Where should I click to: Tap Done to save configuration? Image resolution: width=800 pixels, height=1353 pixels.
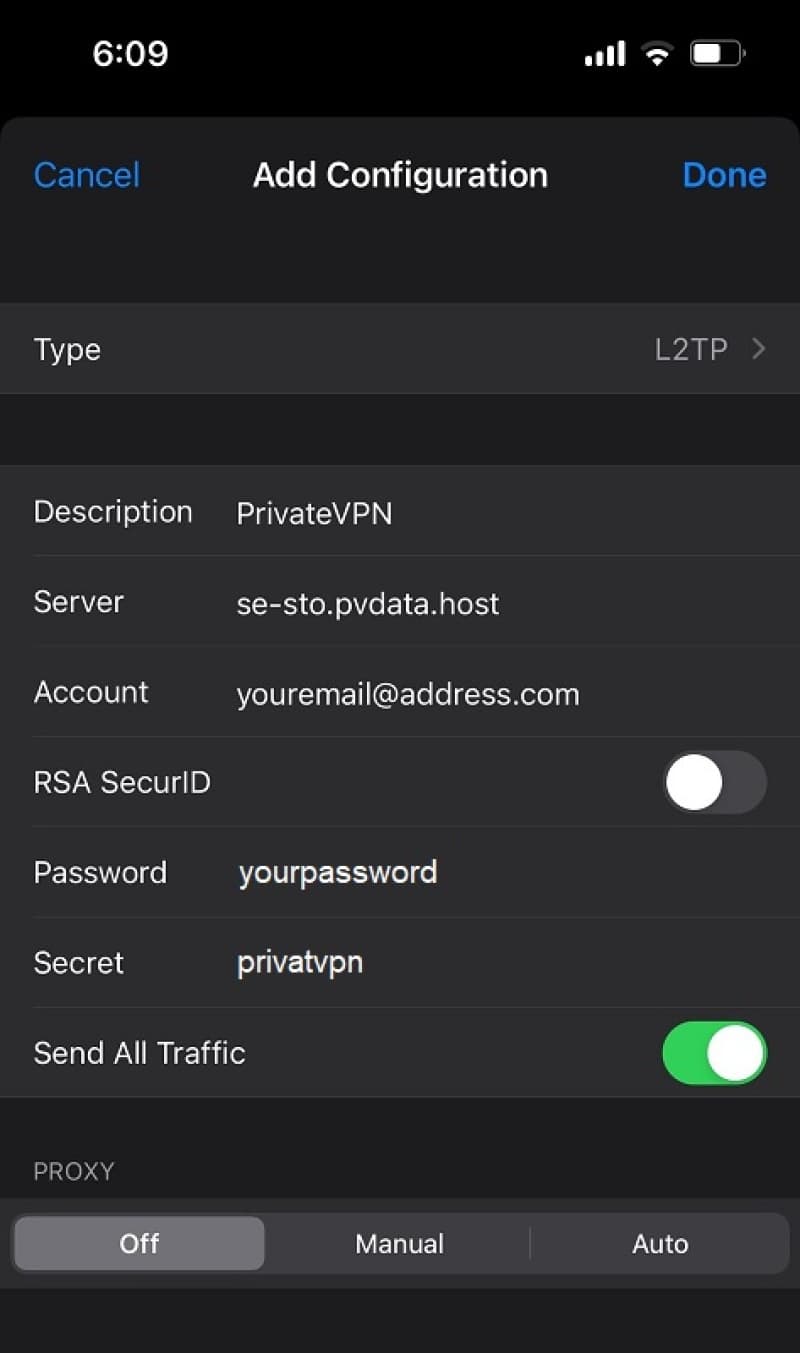click(x=724, y=175)
